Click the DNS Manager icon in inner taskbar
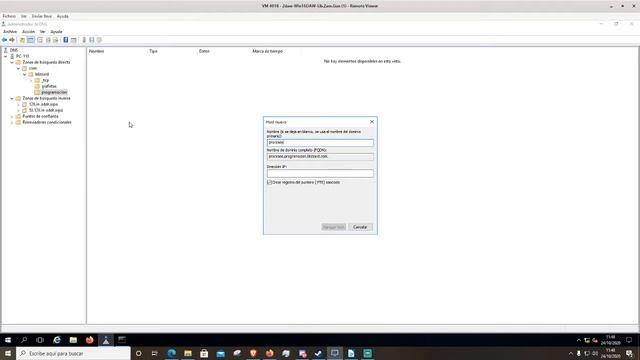The image size is (640, 360). tap(106, 340)
